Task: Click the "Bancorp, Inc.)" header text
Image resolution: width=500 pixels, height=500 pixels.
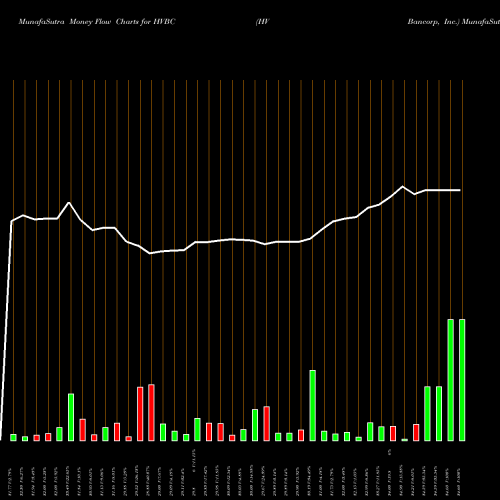Action: (x=434, y=22)
